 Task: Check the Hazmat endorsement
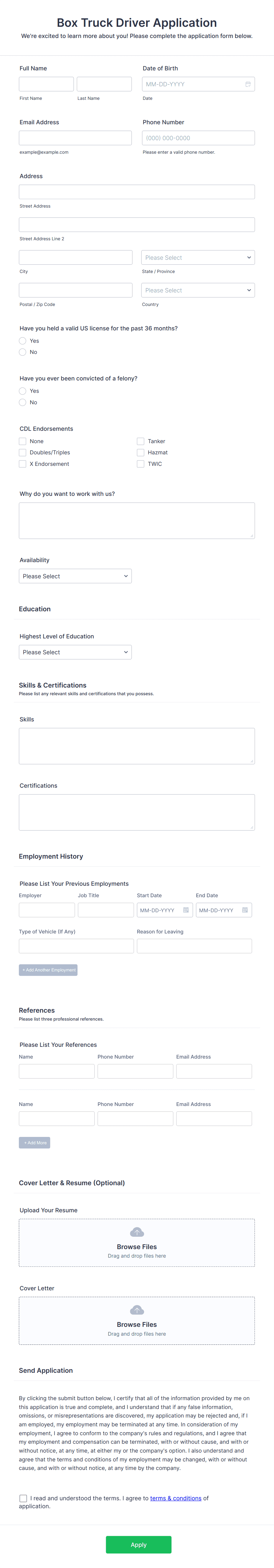click(141, 452)
